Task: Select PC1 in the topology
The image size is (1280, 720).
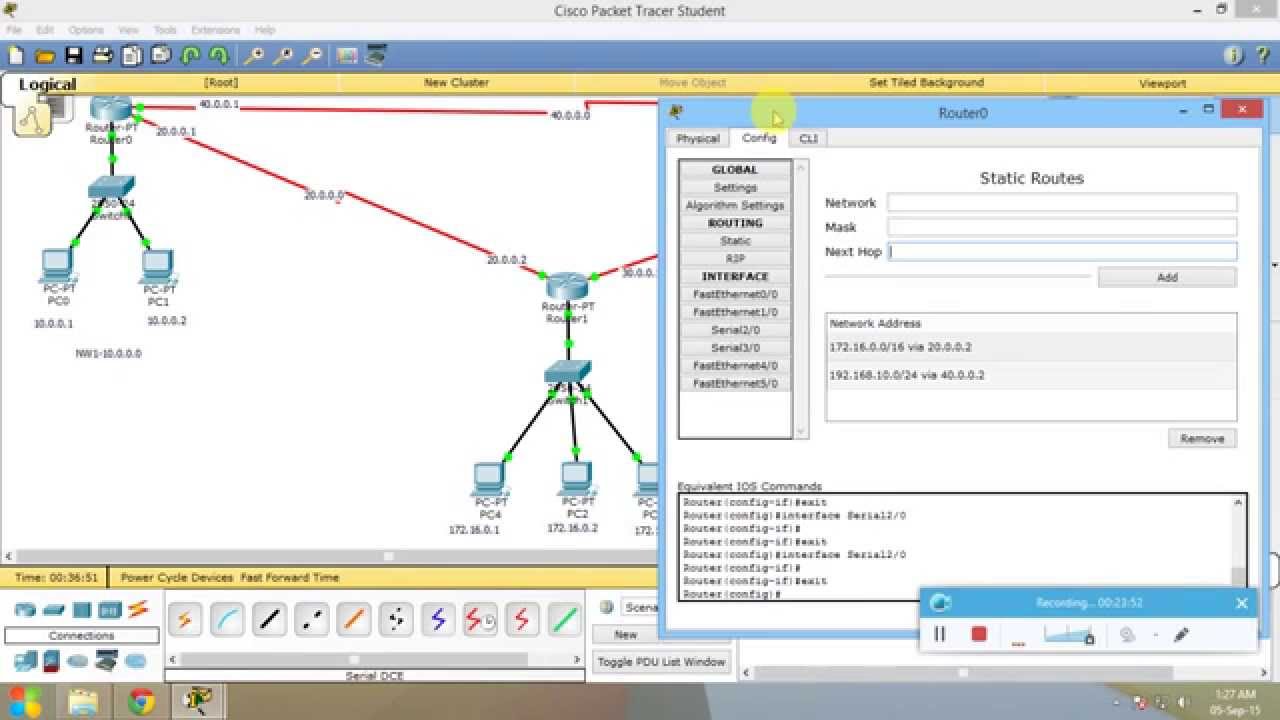Action: (x=157, y=267)
